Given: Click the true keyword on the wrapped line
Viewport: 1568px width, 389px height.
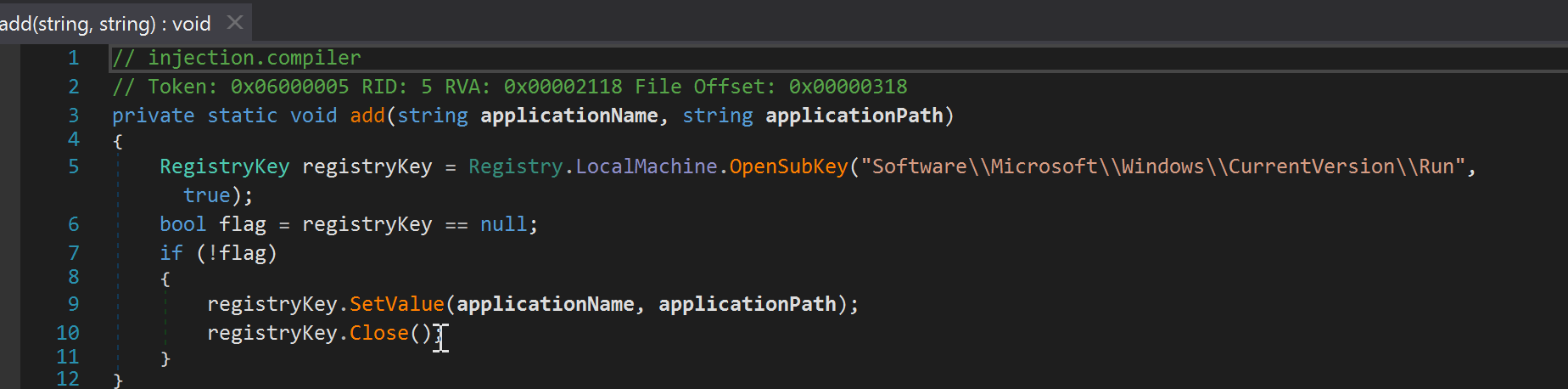Looking at the screenshot, I should tap(206, 195).
